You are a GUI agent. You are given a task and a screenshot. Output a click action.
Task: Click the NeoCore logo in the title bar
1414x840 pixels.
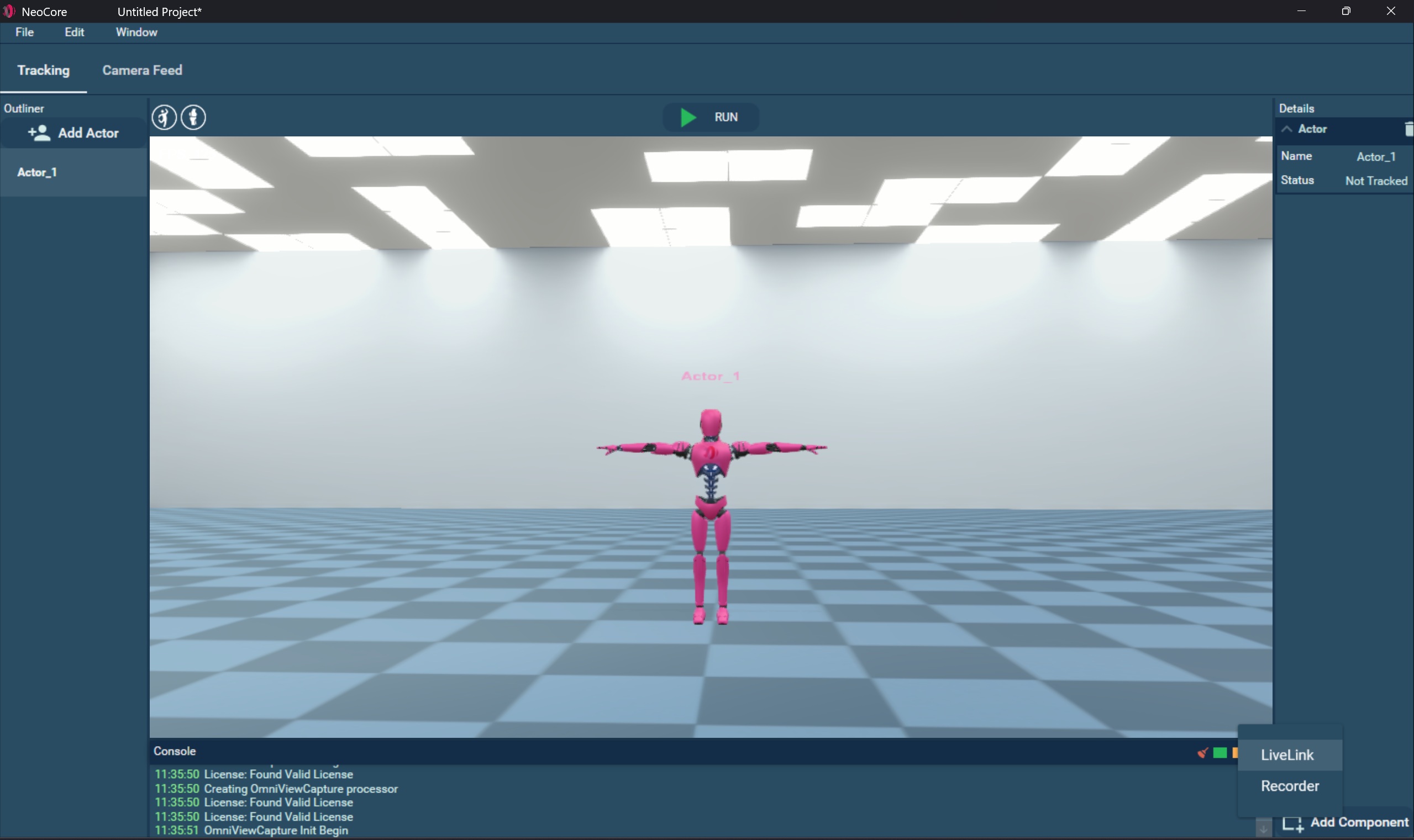(x=8, y=11)
